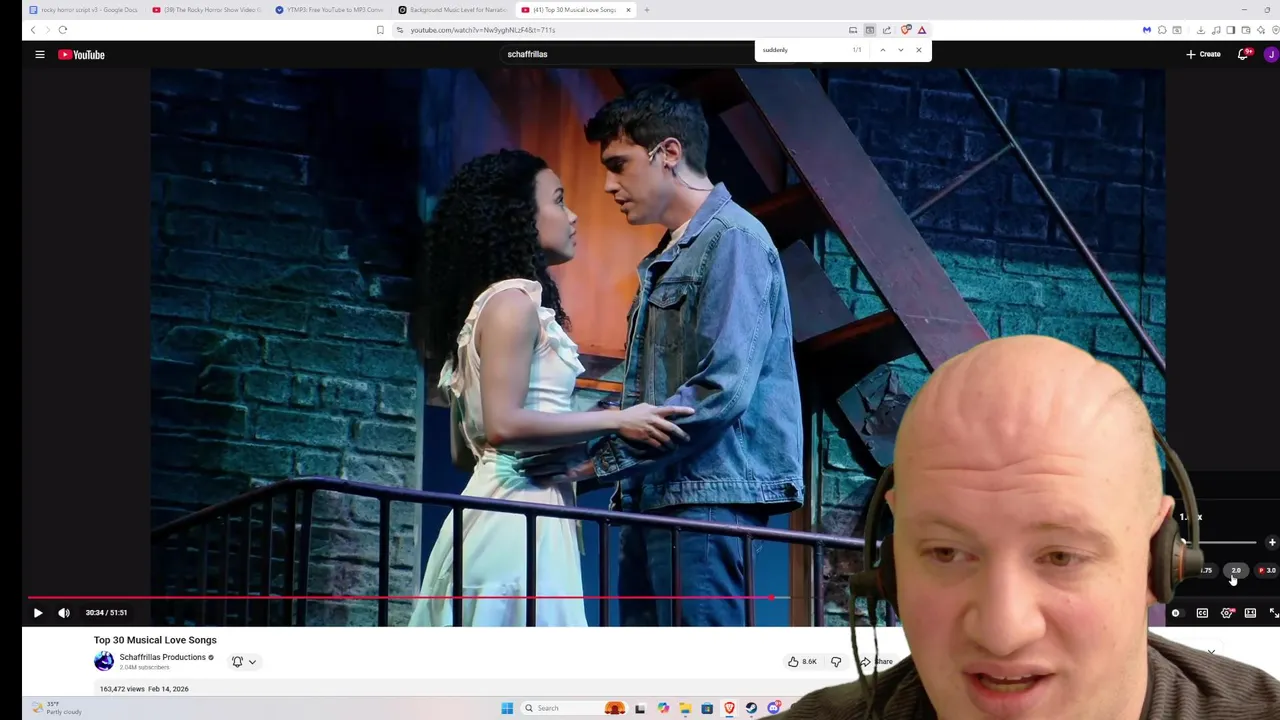This screenshot has width=1280, height=720.
Task: Go to the YouTube home logo
Action: tap(81, 55)
